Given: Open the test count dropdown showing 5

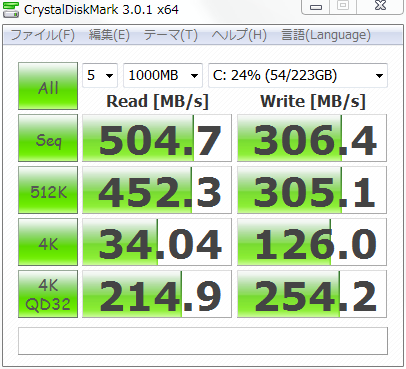Looking at the screenshot, I should click(x=100, y=75).
